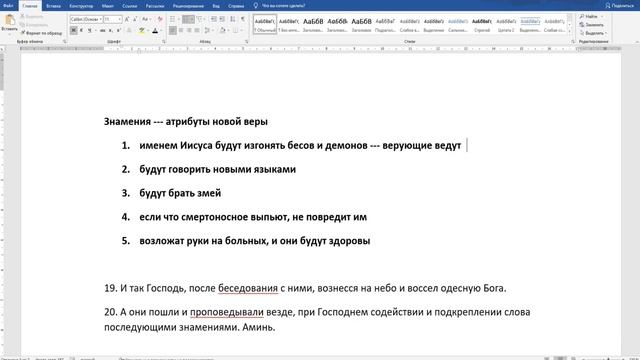Switch to the Рецензирование (Review) tab
Screen dimensions: 640x360
click(188, 6)
